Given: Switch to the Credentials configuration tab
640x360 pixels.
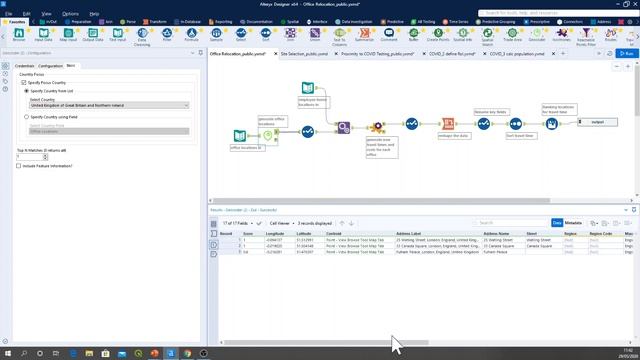Looking at the screenshot, I should 24,66.
